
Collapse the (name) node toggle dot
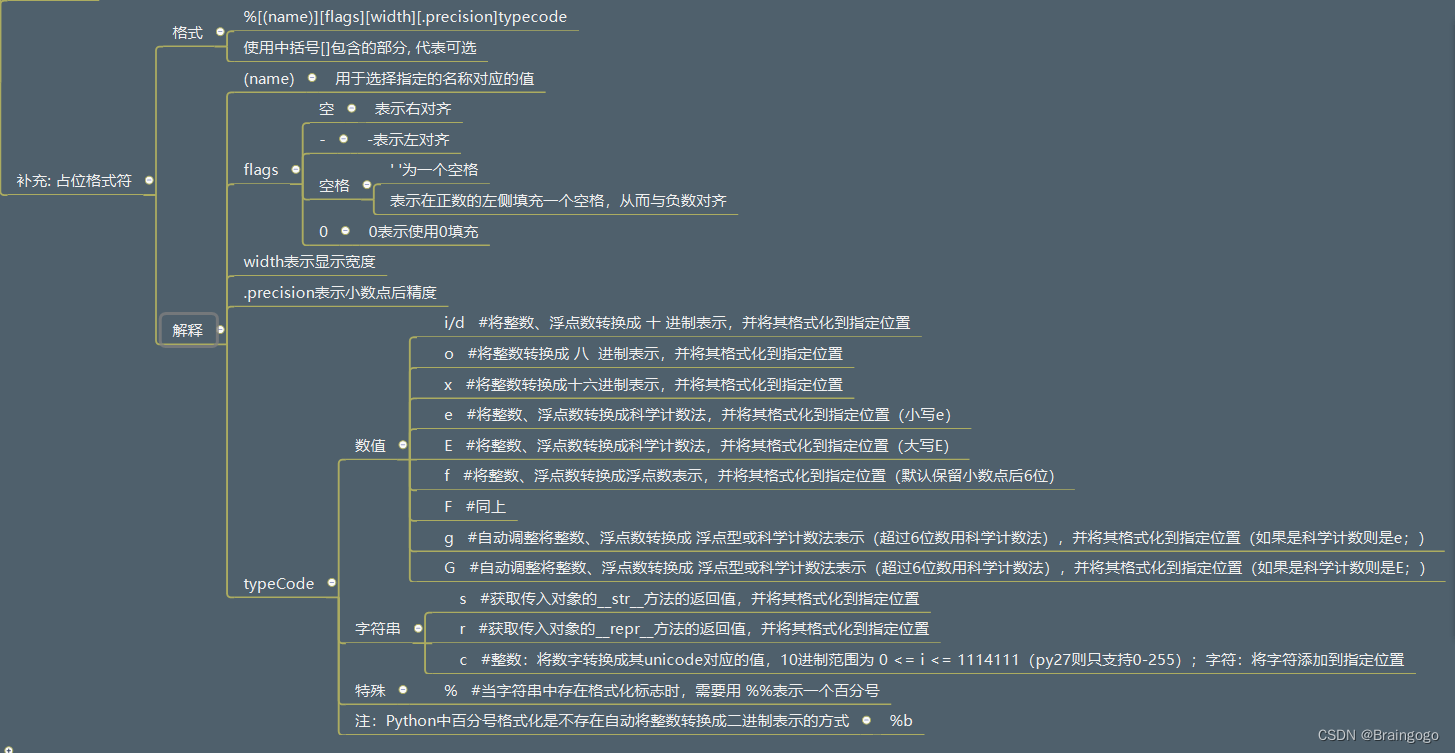312,77
